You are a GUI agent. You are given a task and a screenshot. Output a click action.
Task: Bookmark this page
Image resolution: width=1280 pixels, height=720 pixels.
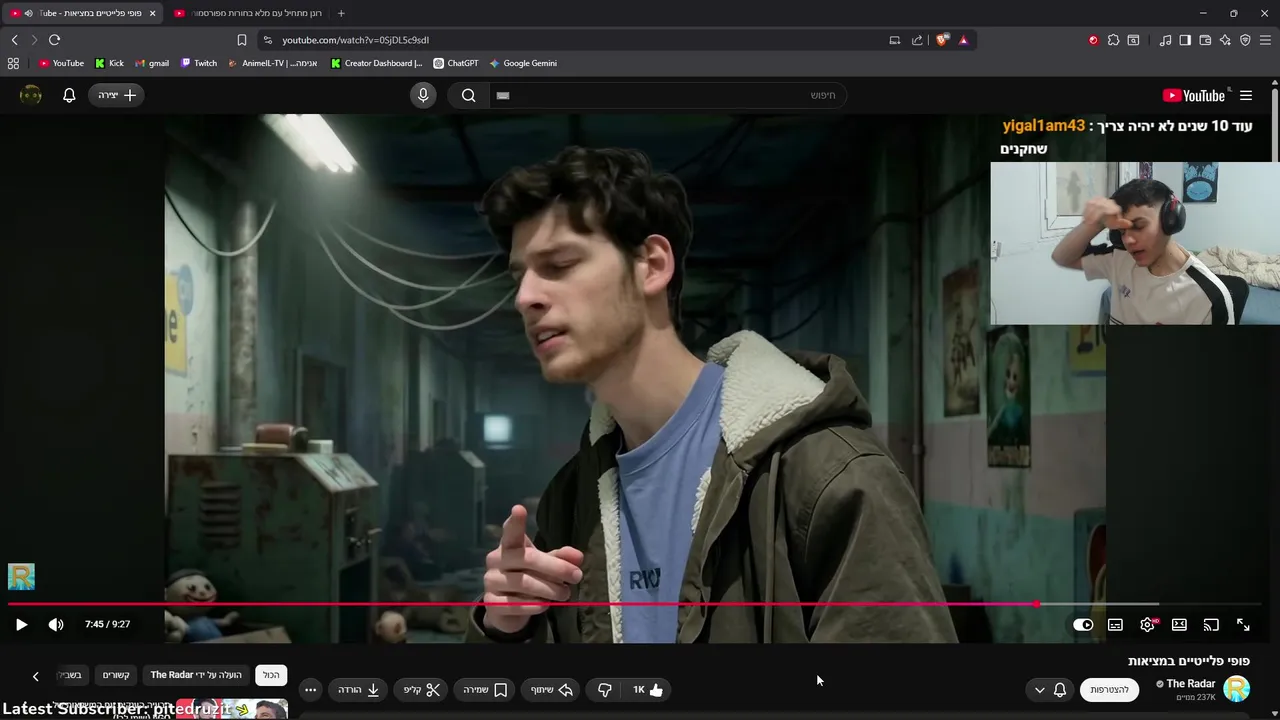tap(242, 40)
